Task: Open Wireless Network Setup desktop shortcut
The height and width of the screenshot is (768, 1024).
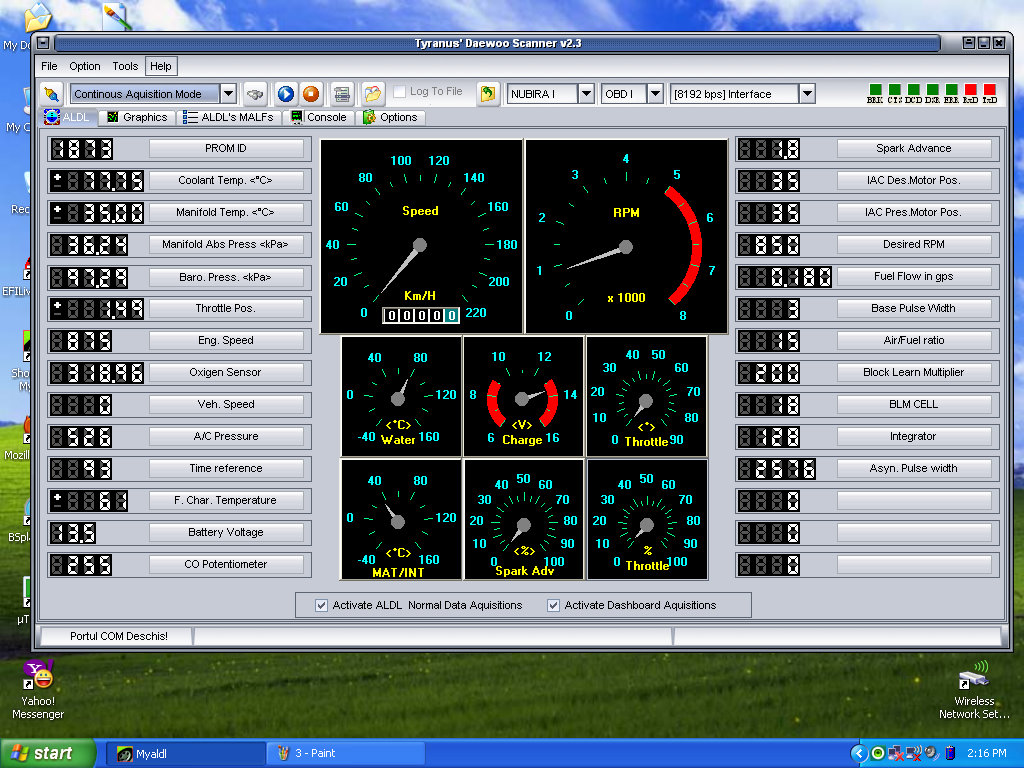Action: coord(974,691)
